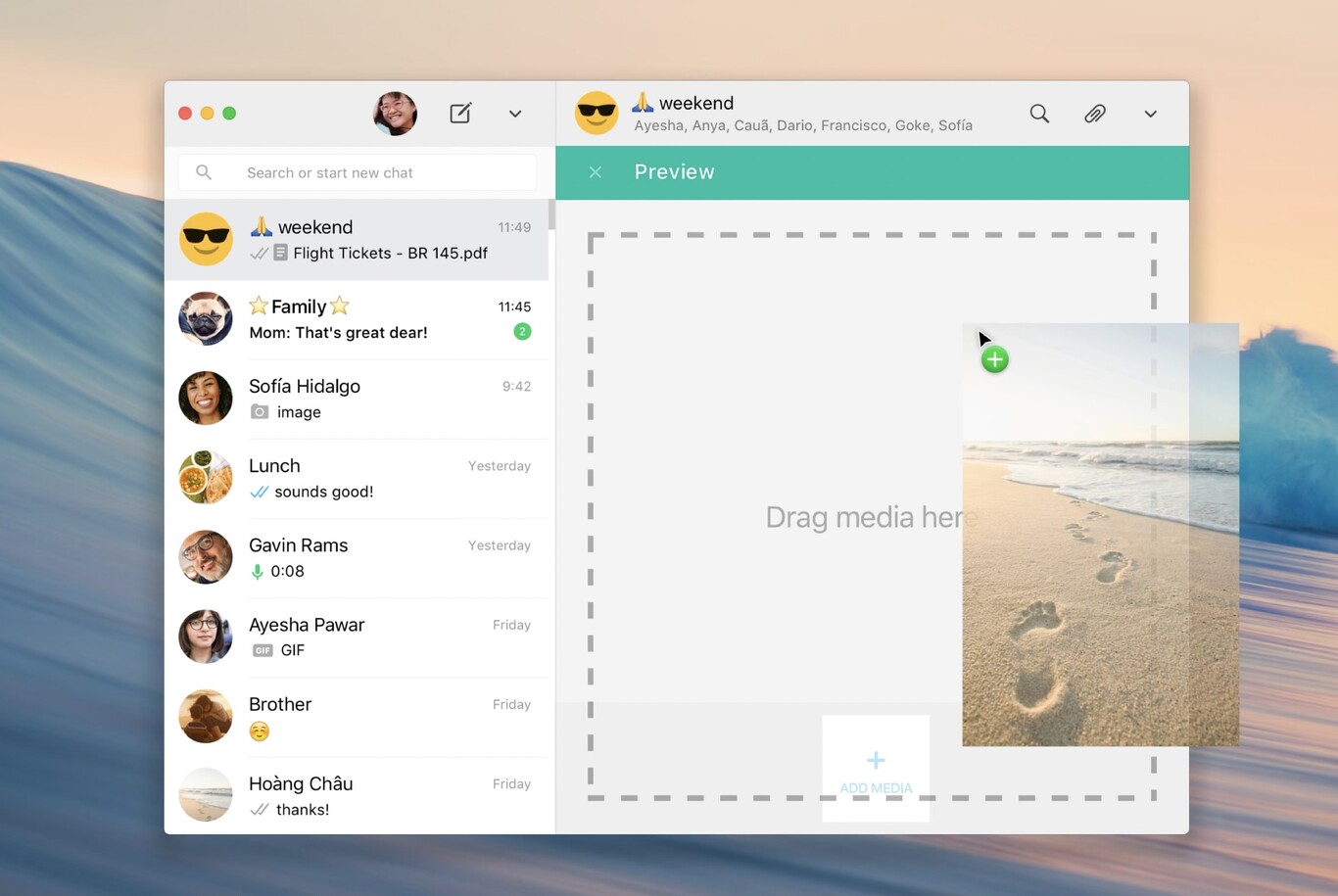Open the Lunch group chat
Viewport: 1338px width, 896px height.
pos(357,478)
